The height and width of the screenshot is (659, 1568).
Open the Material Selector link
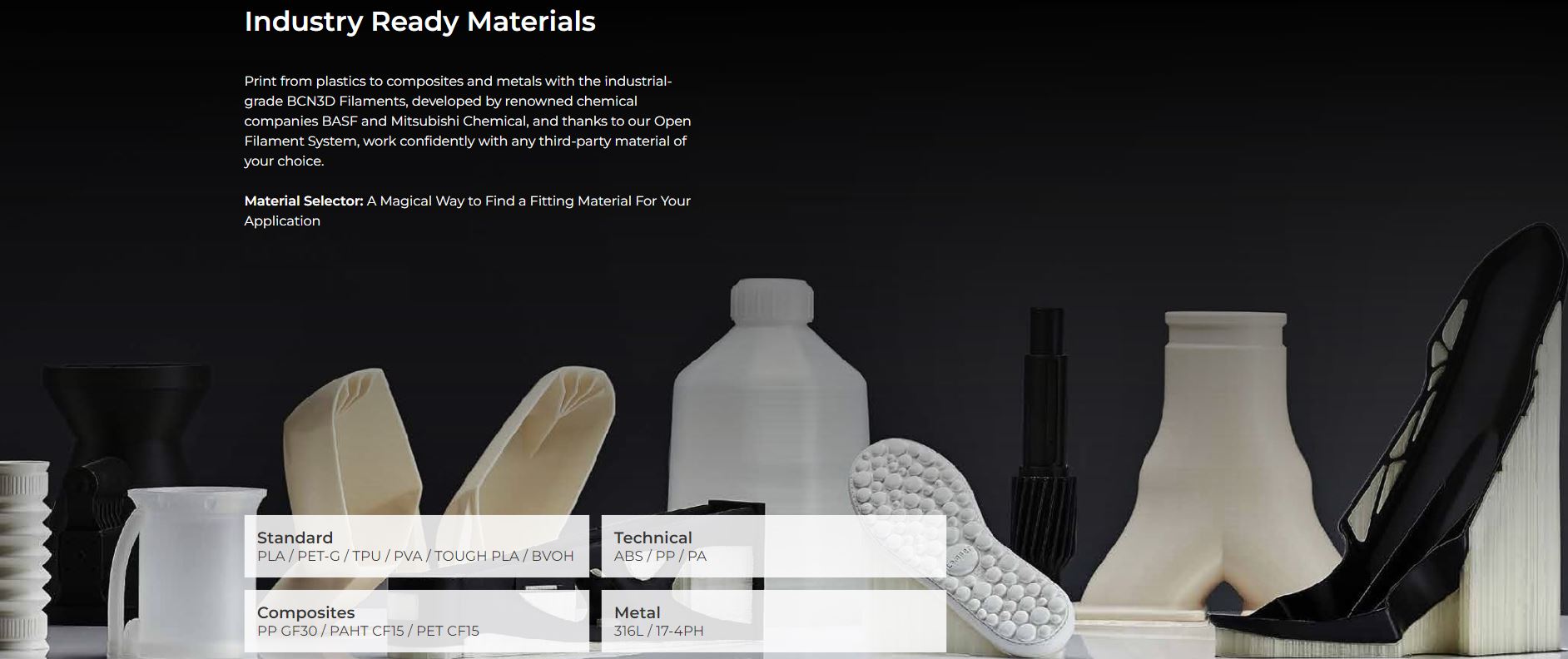click(304, 201)
